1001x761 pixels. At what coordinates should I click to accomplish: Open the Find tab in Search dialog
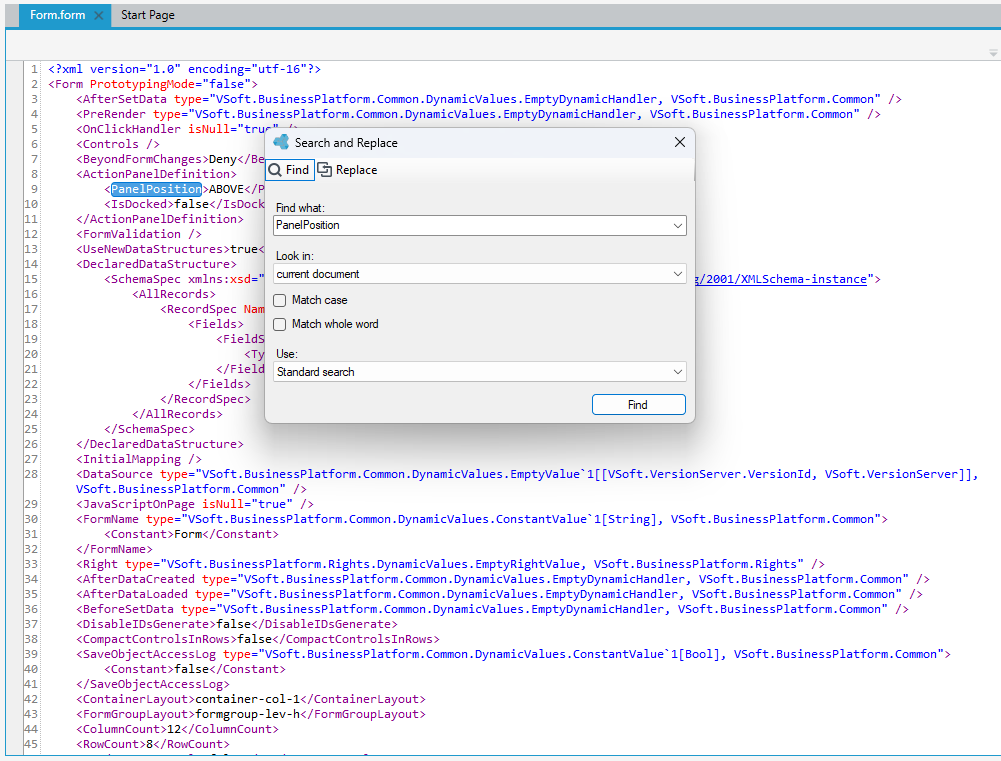point(290,170)
